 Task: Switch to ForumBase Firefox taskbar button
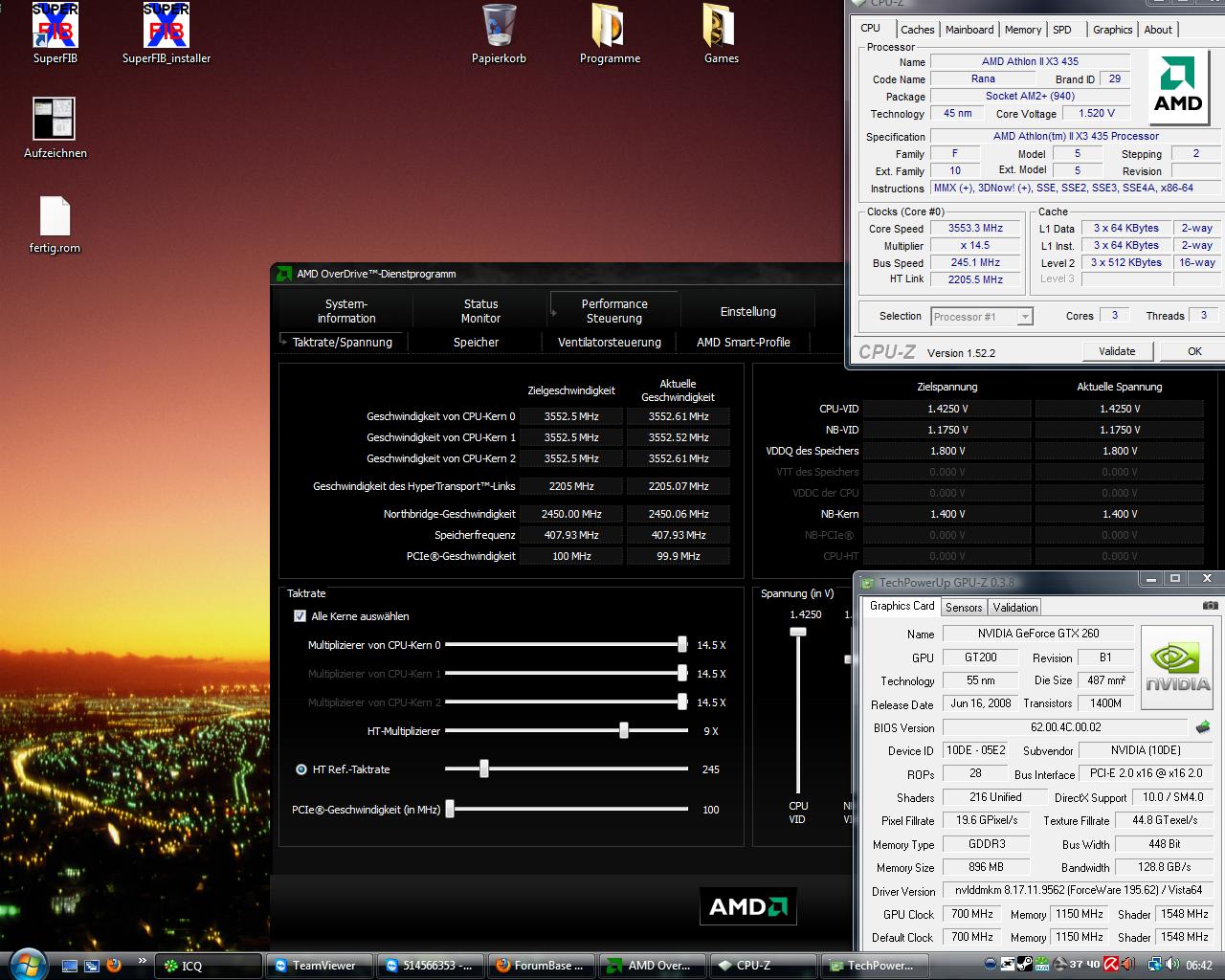543,966
